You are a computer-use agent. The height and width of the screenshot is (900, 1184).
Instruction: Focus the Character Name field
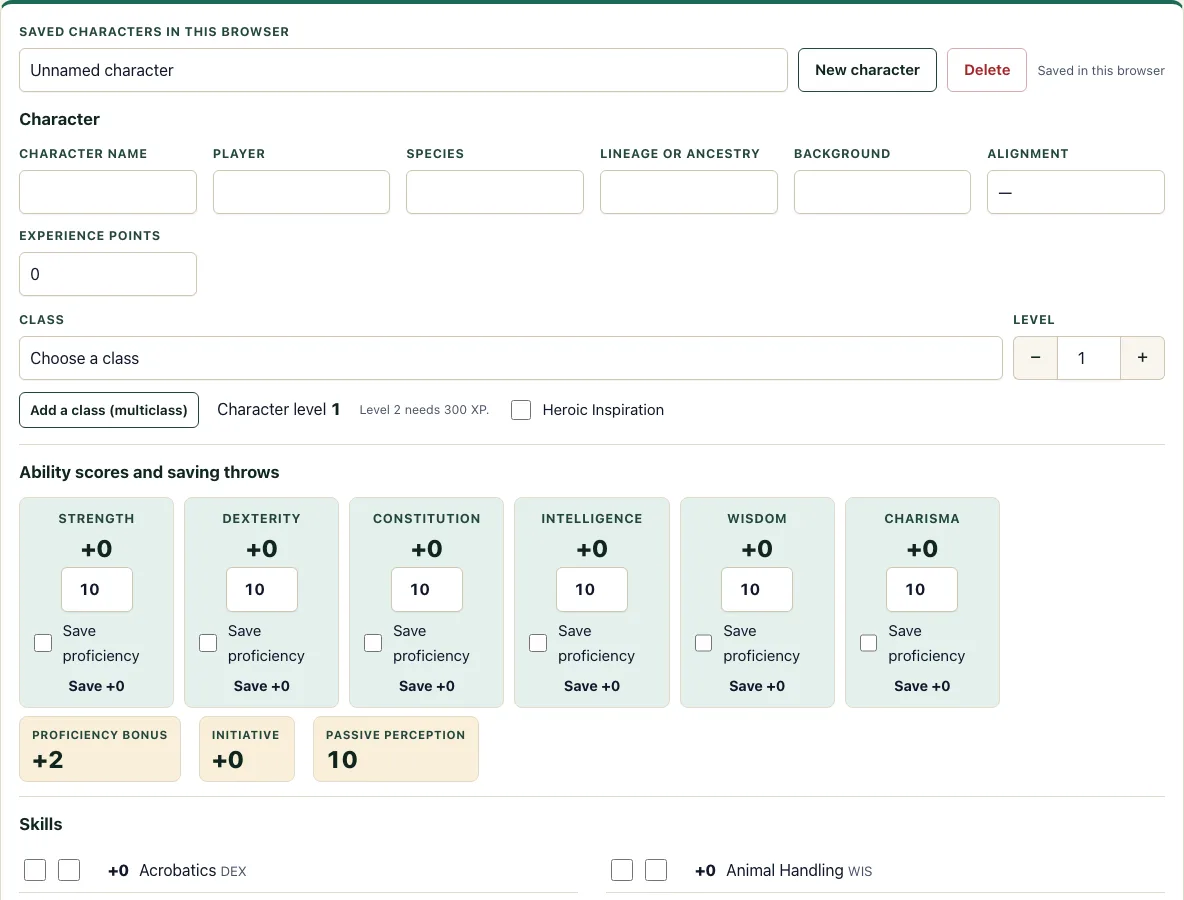(x=108, y=192)
